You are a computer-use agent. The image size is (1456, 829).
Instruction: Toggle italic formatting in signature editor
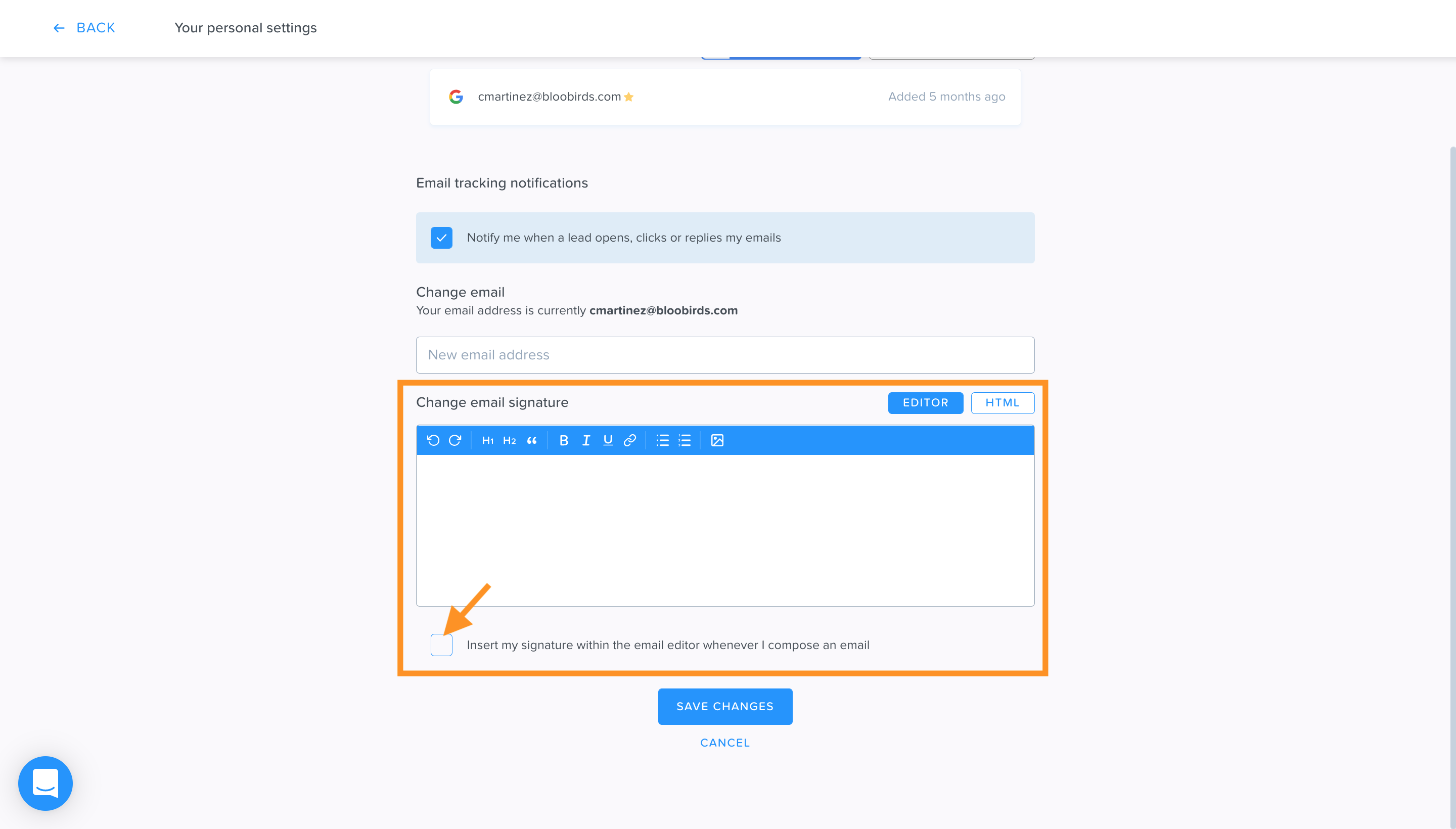[586, 440]
